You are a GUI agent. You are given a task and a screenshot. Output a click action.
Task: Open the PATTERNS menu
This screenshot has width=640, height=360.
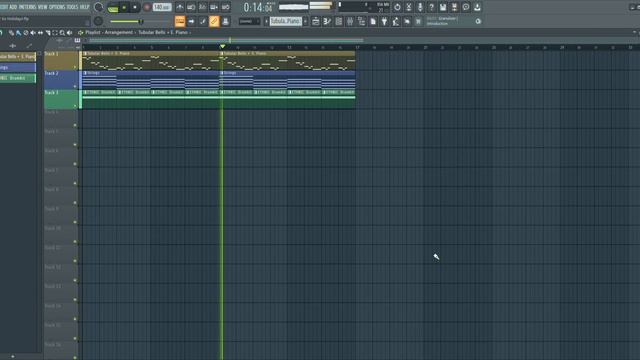click(27, 7)
